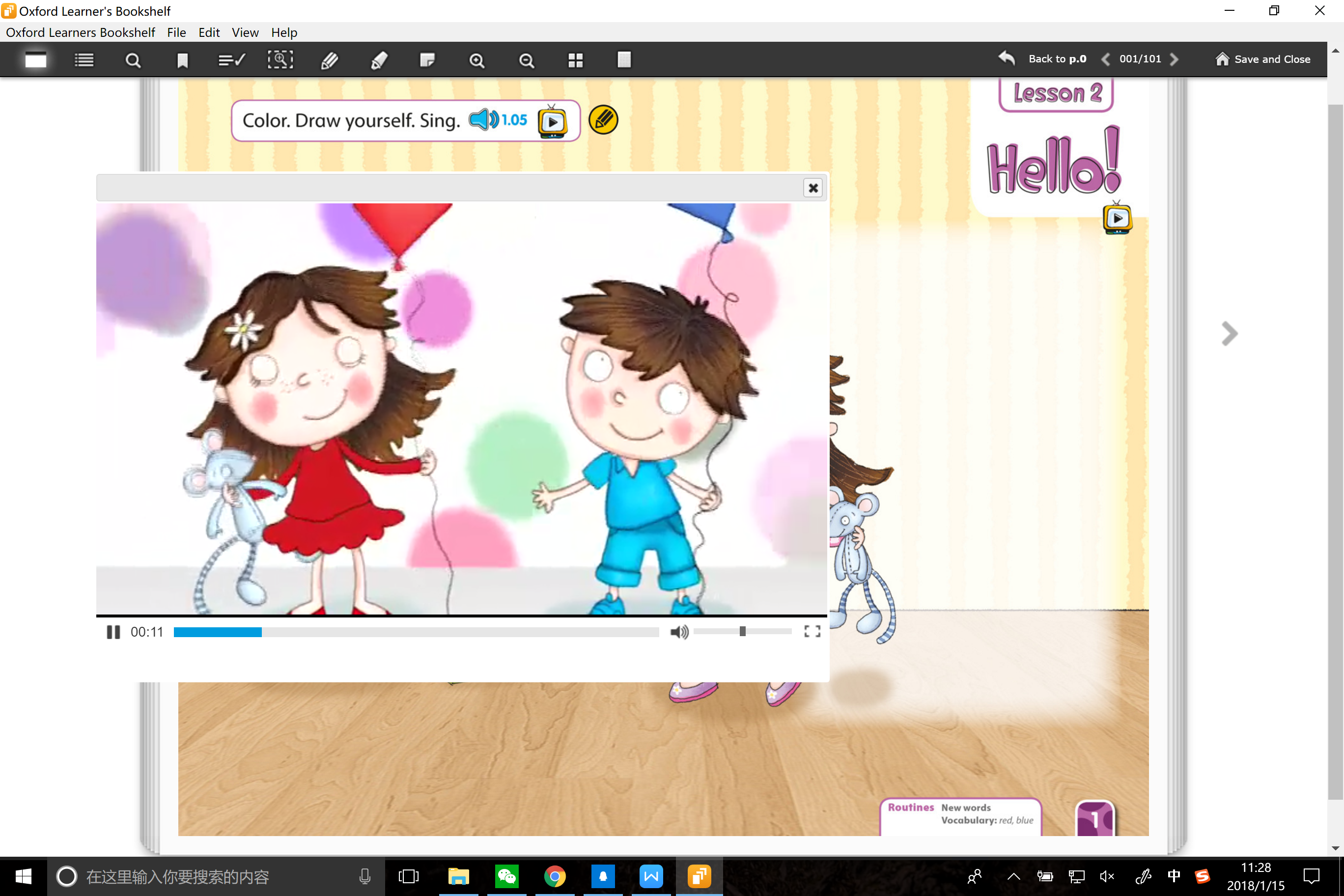Image resolution: width=1344 pixels, height=896 pixels.
Task: Go to the next page in toolbar
Action: [1175, 59]
